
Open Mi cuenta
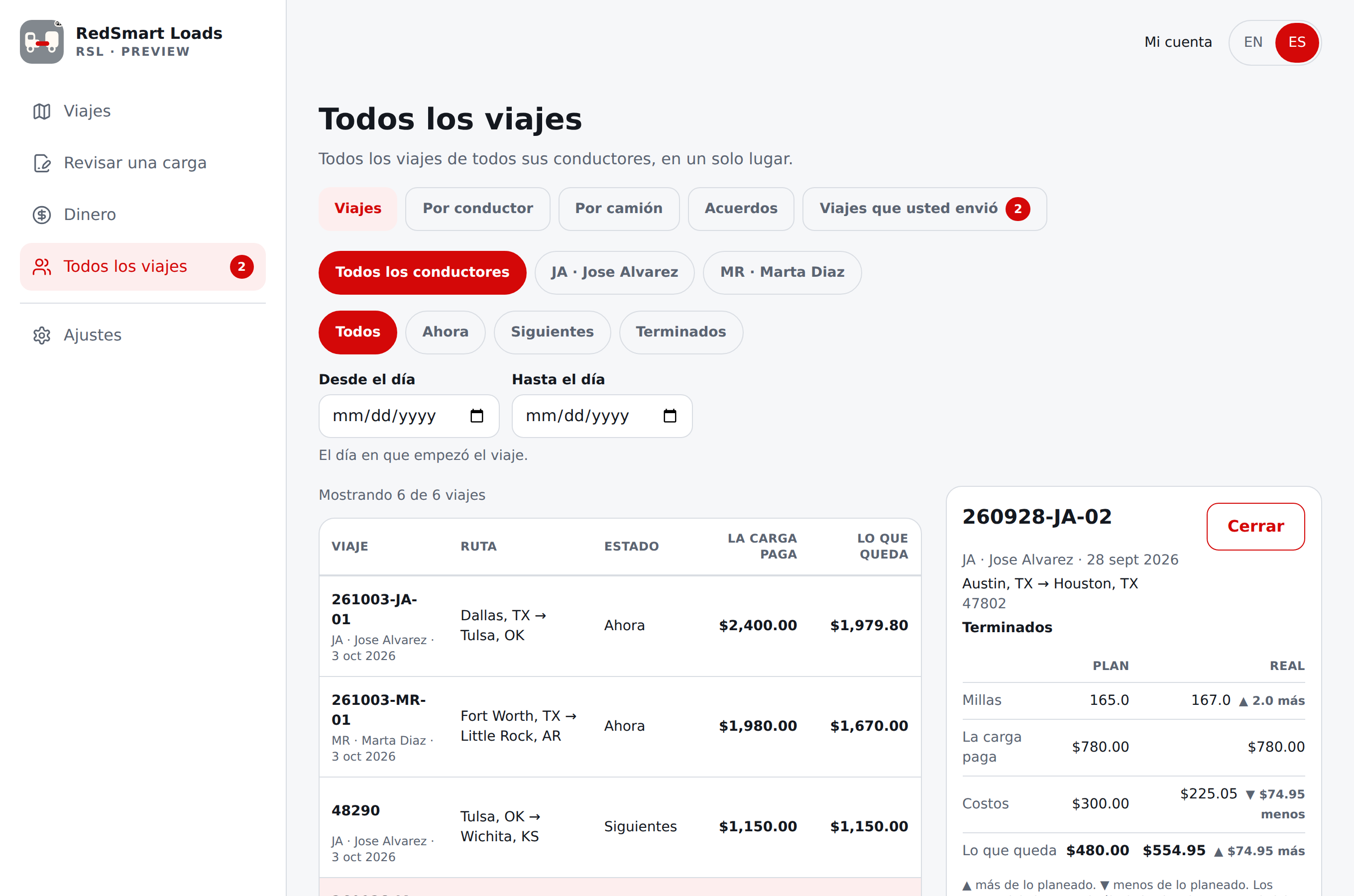(1177, 42)
